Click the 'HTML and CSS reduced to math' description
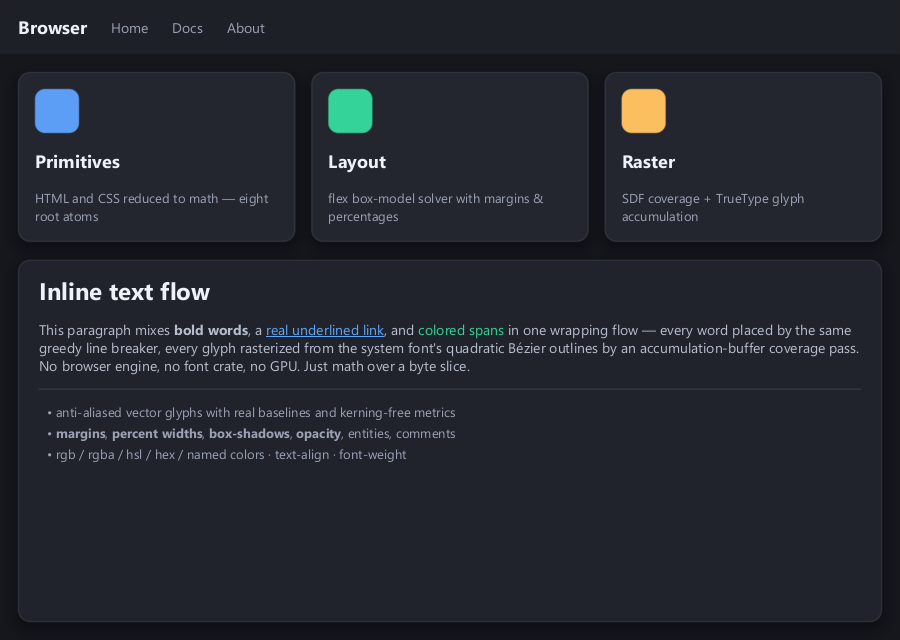 point(152,207)
